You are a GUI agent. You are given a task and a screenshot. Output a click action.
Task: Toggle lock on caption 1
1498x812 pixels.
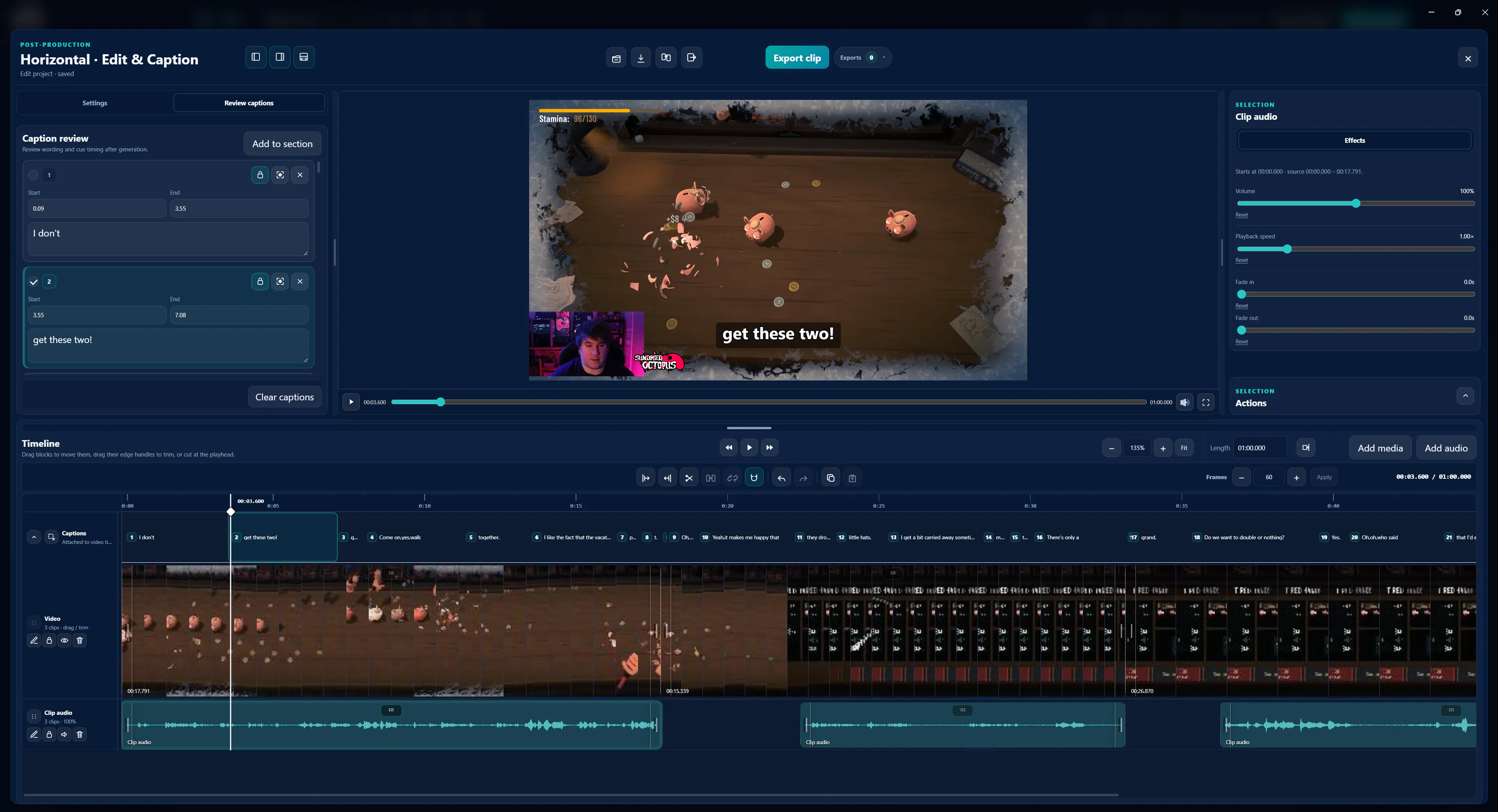tap(260, 174)
